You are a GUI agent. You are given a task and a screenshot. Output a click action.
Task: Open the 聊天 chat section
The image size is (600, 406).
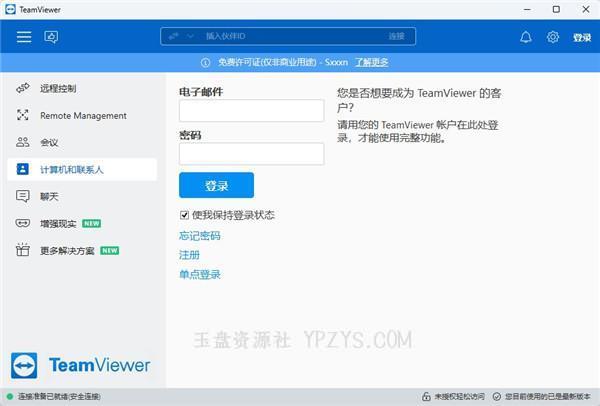coord(48,196)
